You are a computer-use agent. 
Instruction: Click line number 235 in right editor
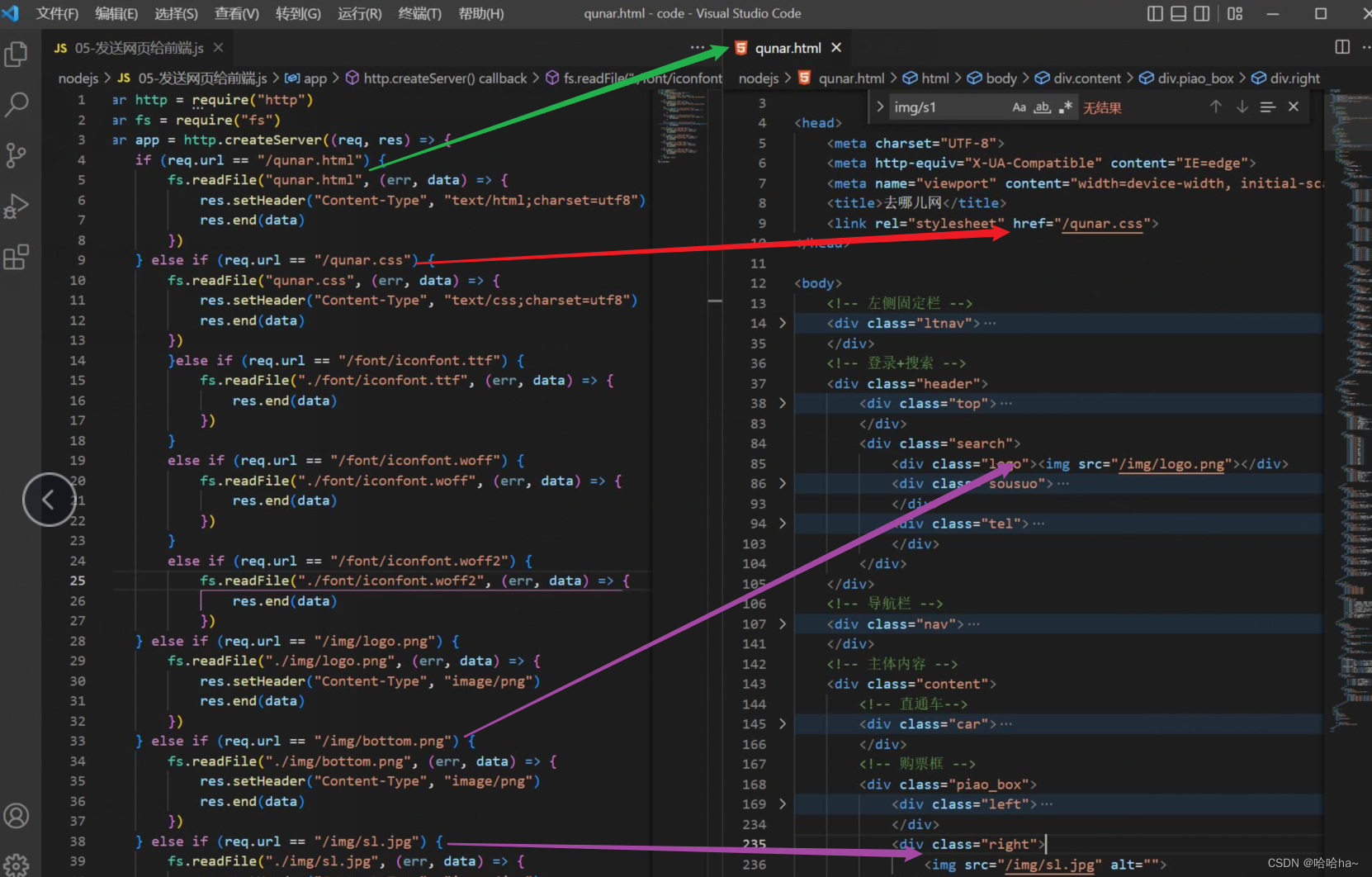[x=754, y=844]
